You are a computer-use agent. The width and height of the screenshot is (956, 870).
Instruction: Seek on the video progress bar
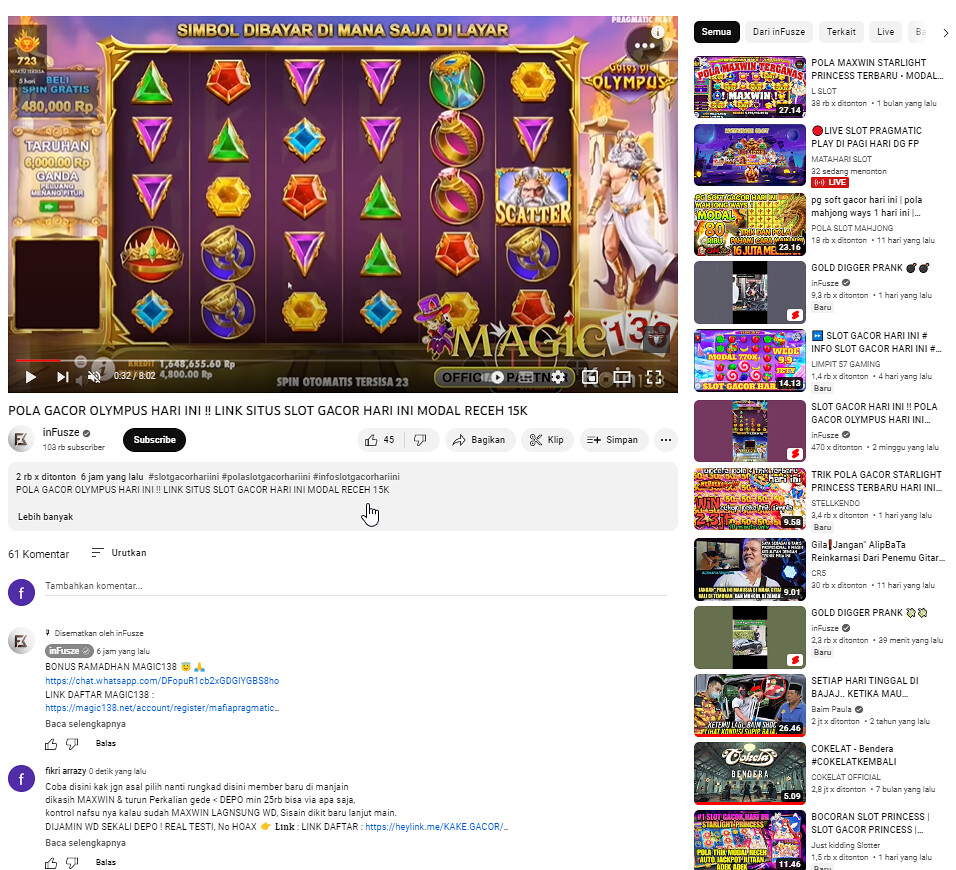pos(343,360)
